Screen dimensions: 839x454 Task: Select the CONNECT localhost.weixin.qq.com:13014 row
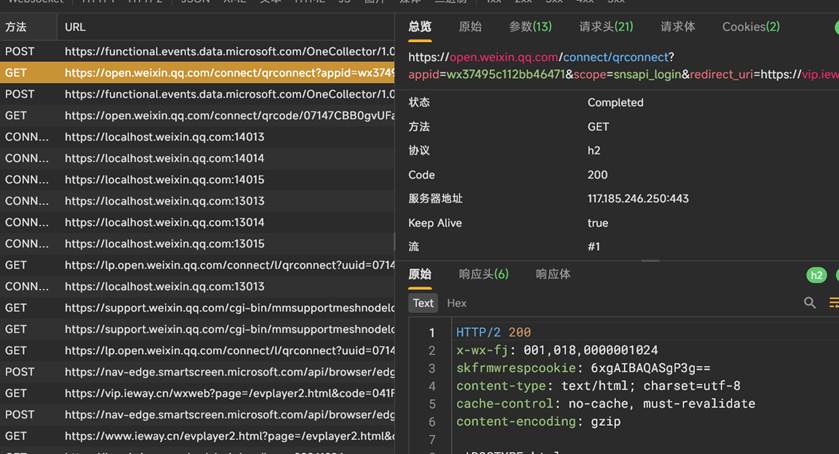tap(197, 222)
